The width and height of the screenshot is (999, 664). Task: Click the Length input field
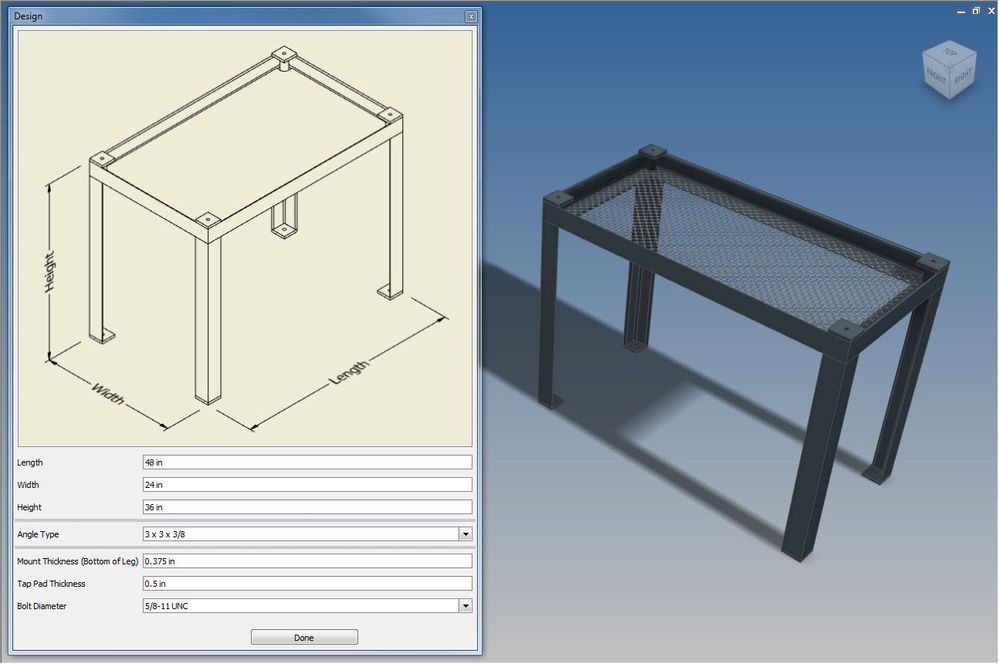coord(307,463)
